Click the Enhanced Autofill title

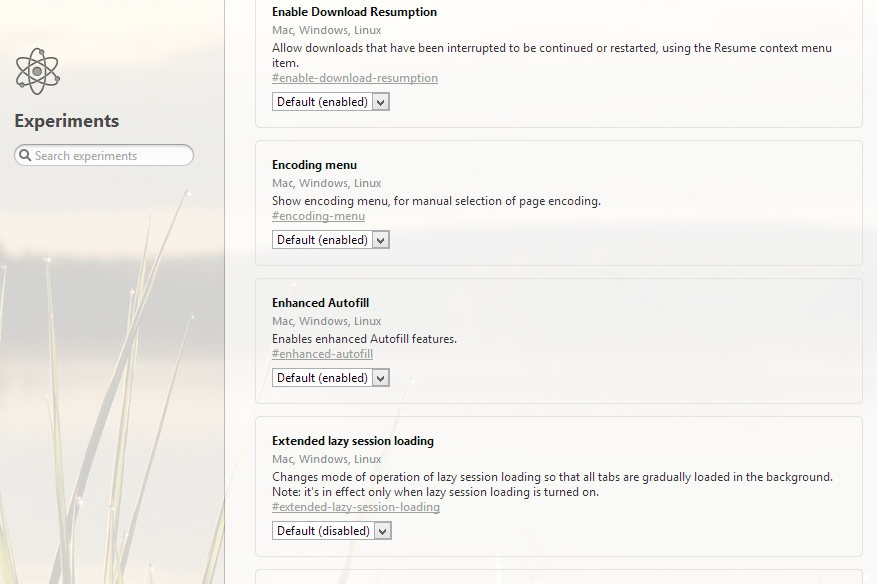click(320, 303)
